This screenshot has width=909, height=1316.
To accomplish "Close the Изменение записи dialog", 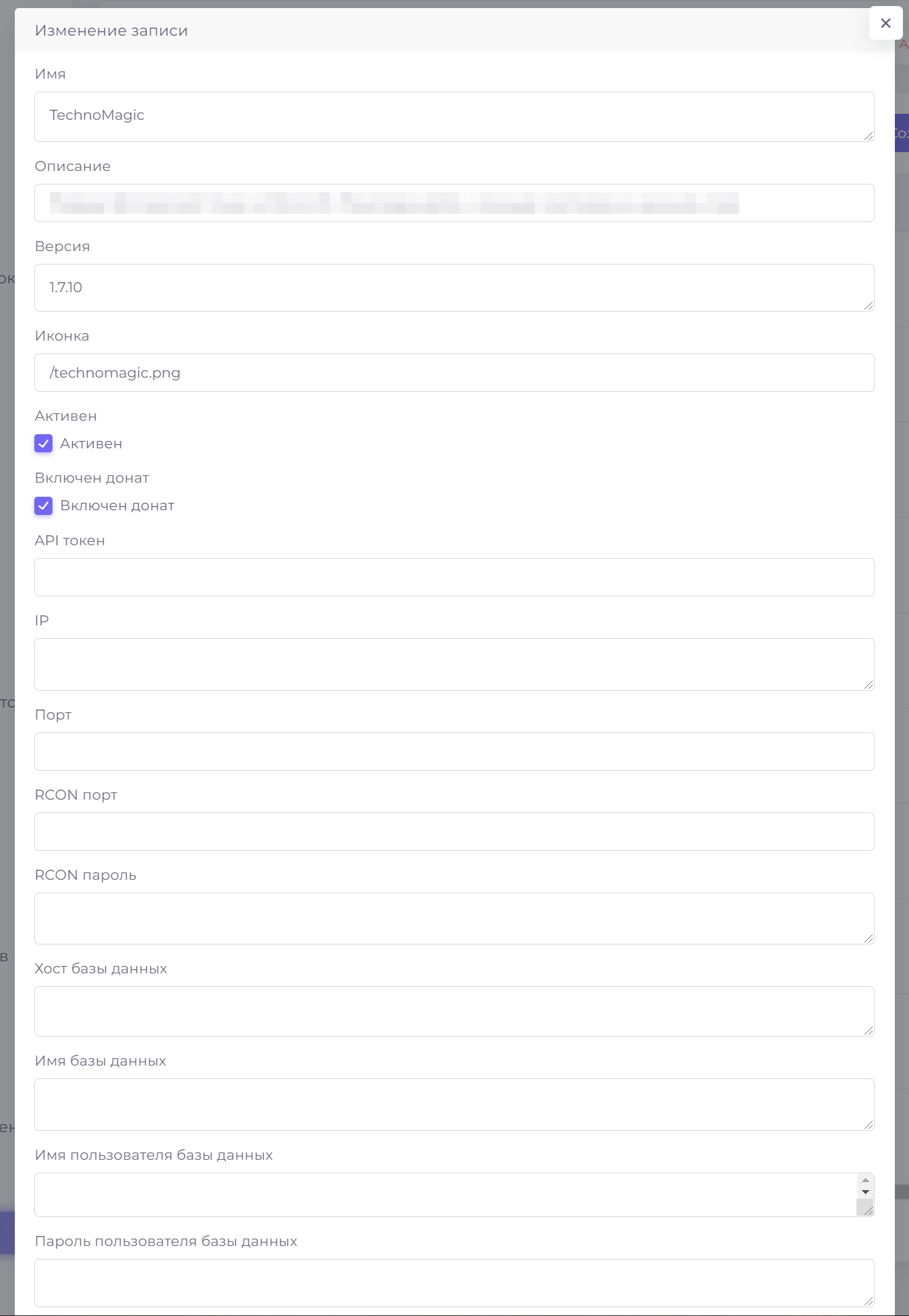I will [x=885, y=23].
